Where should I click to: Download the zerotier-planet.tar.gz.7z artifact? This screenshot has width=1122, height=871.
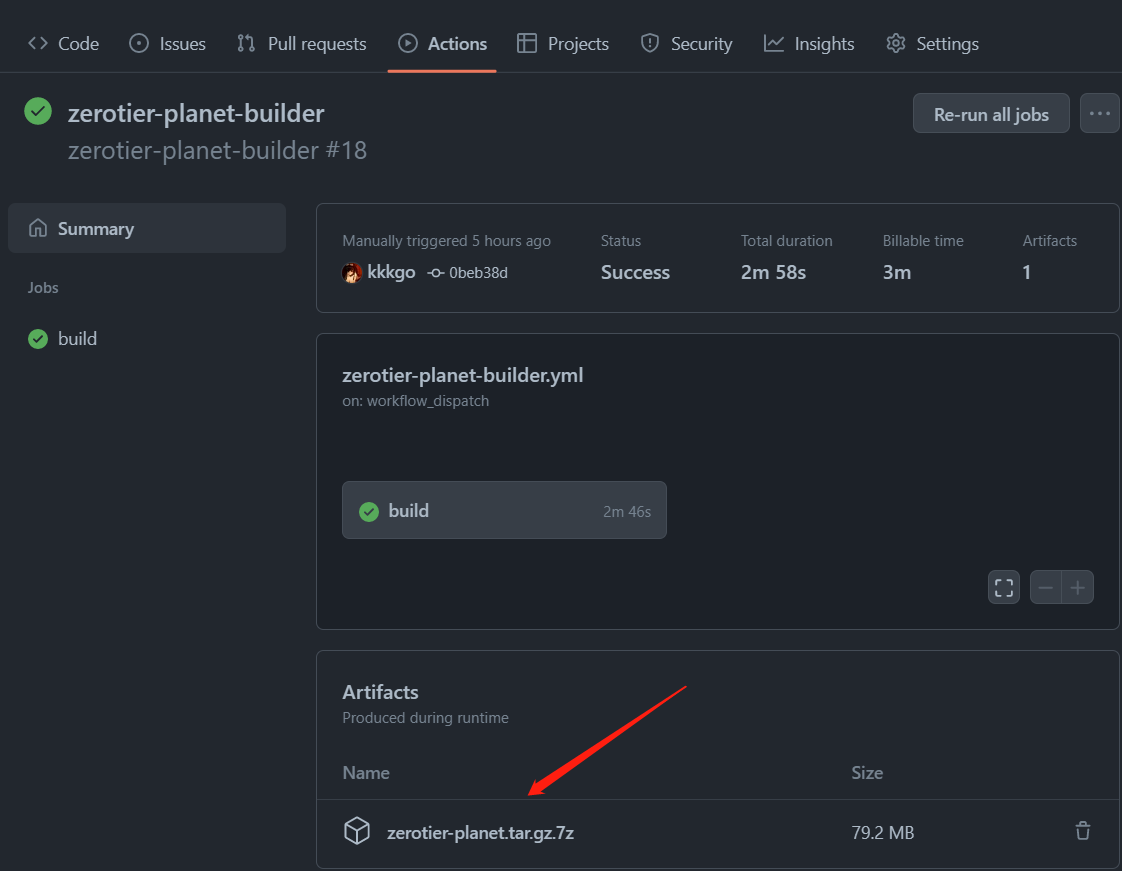pyautogui.click(x=480, y=831)
